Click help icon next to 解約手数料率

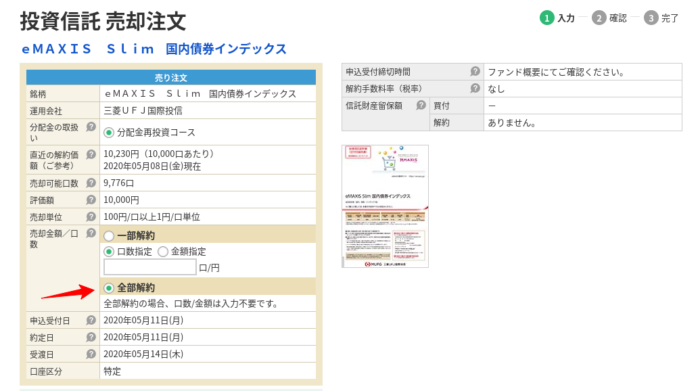[x=475, y=88]
